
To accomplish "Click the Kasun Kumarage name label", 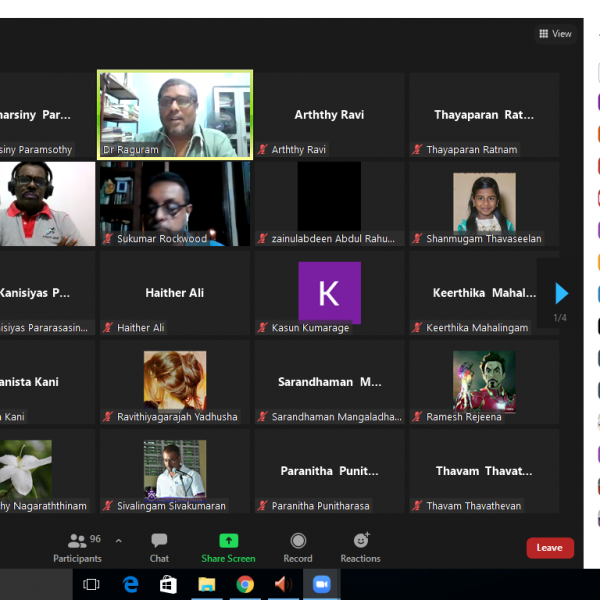I will pos(310,328).
